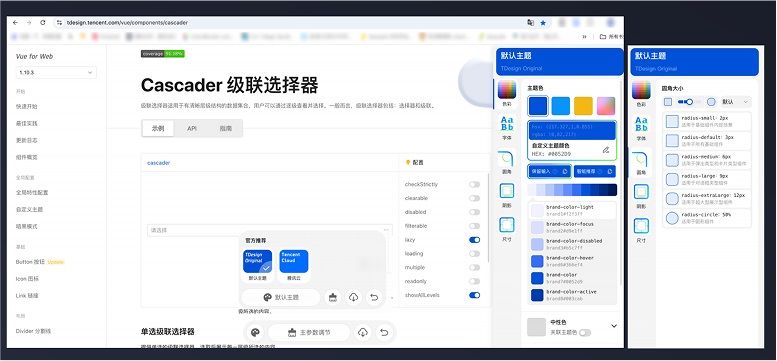Show more bookmarks with the » overflow icon
The image size is (777, 361).
pos(584,36)
